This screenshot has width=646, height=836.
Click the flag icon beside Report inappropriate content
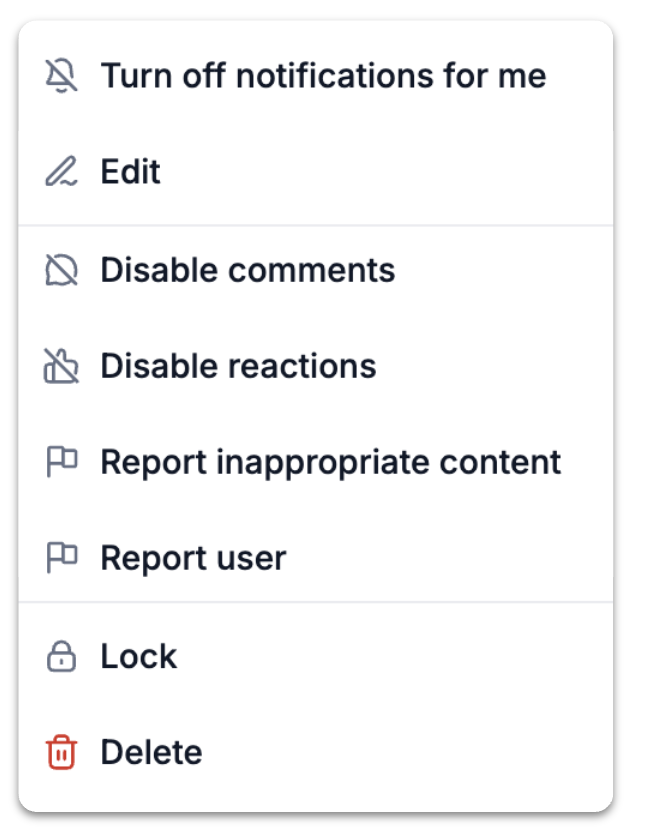click(62, 462)
